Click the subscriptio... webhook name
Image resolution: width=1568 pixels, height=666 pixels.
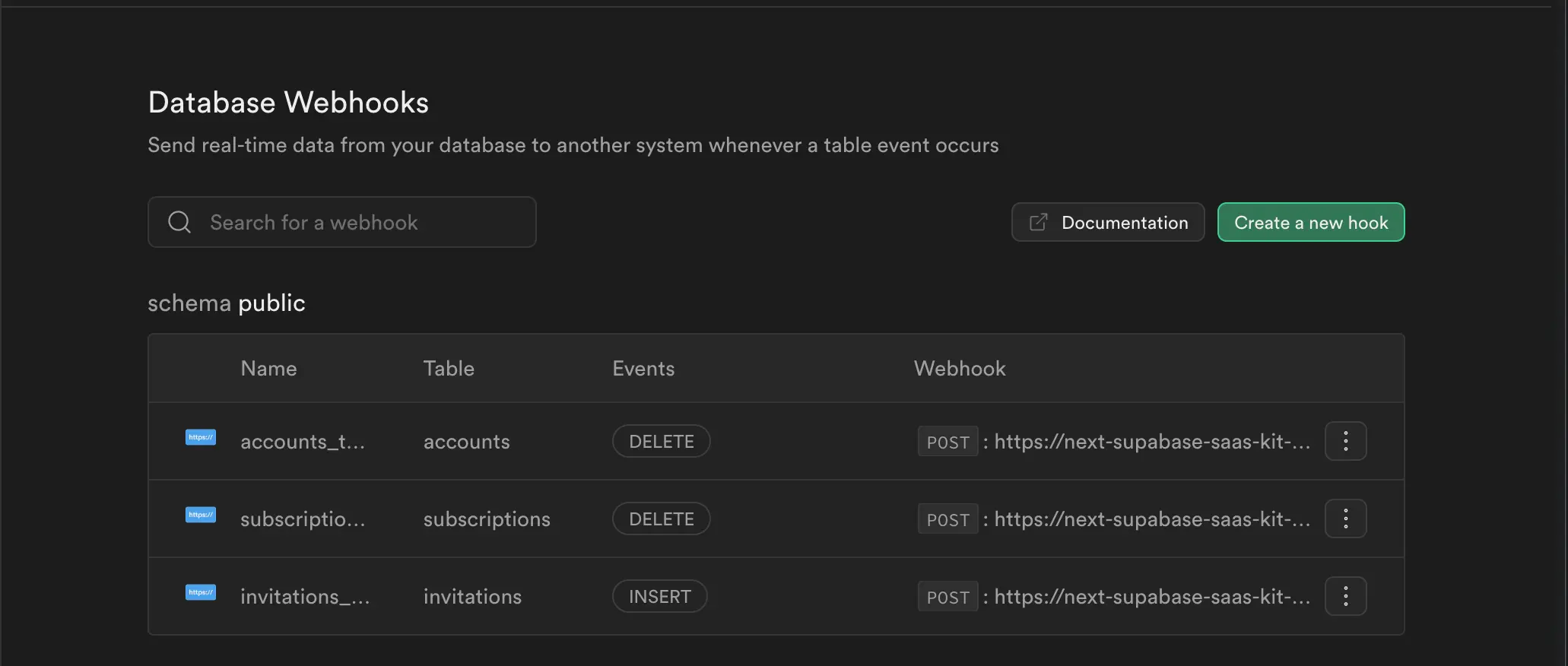point(303,519)
